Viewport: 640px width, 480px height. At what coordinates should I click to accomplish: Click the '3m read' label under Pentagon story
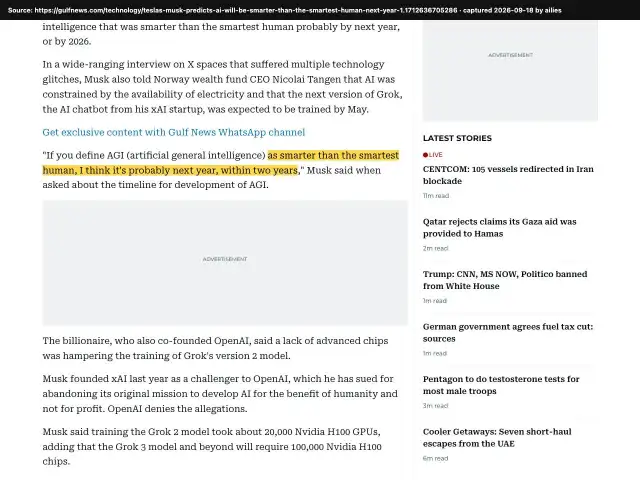(x=436, y=406)
